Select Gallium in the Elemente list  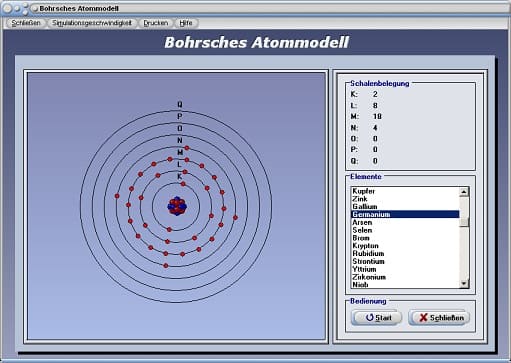(405, 207)
